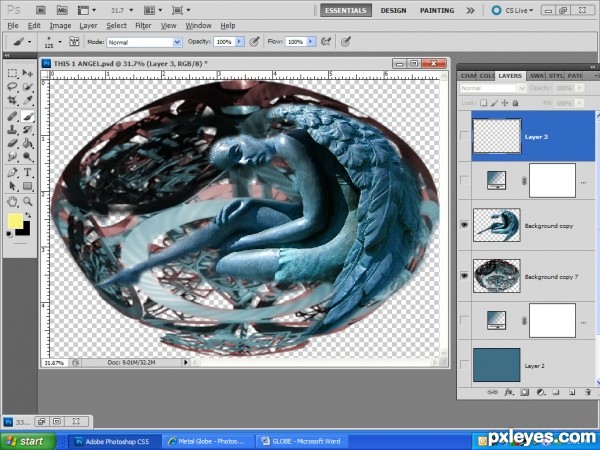Select the Rectangle shape tool
Screen dimensions: 600x450
click(x=28, y=186)
